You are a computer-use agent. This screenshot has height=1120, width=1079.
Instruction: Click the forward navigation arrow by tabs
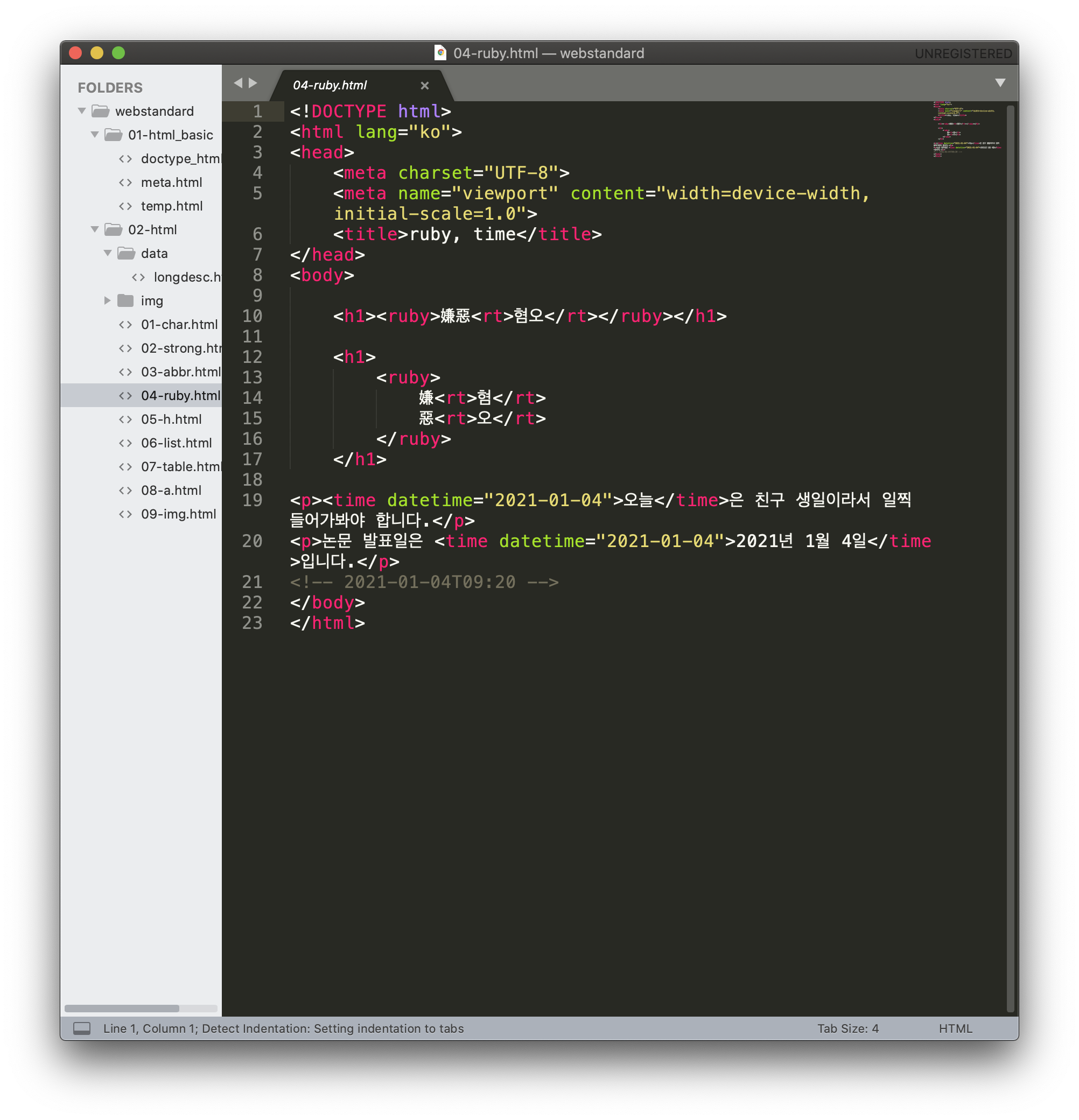(x=253, y=83)
